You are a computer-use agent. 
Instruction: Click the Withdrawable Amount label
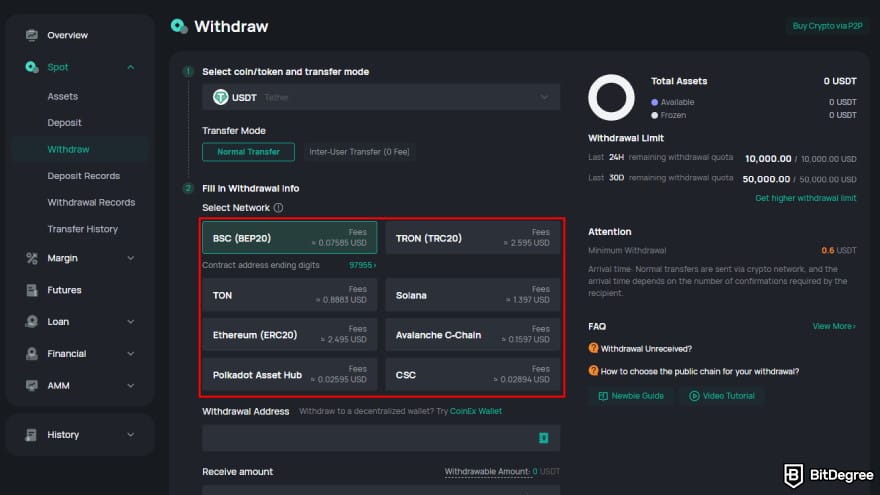coord(487,471)
